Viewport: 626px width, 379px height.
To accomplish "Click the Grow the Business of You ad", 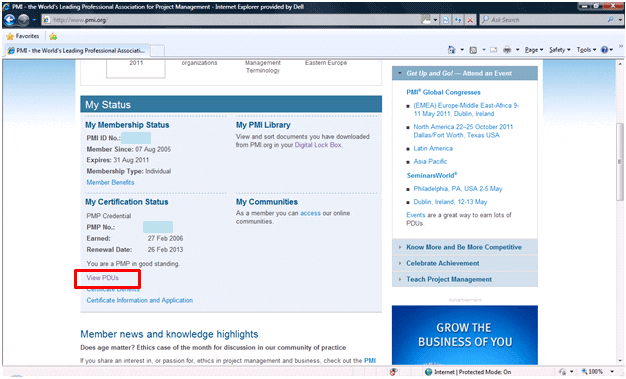I will pyautogui.click(x=465, y=335).
